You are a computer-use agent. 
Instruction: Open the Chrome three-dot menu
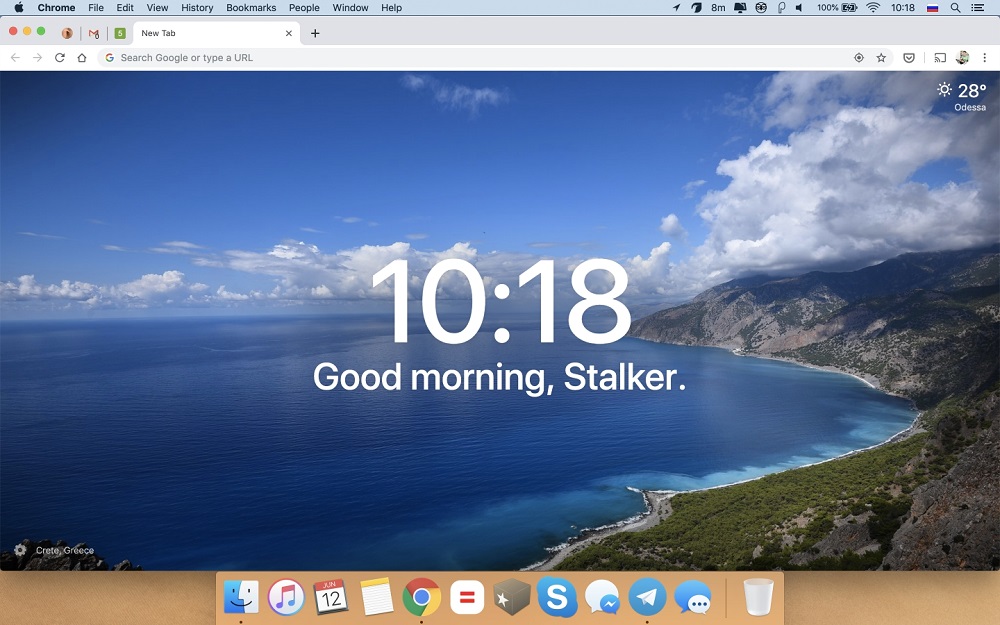tap(985, 58)
